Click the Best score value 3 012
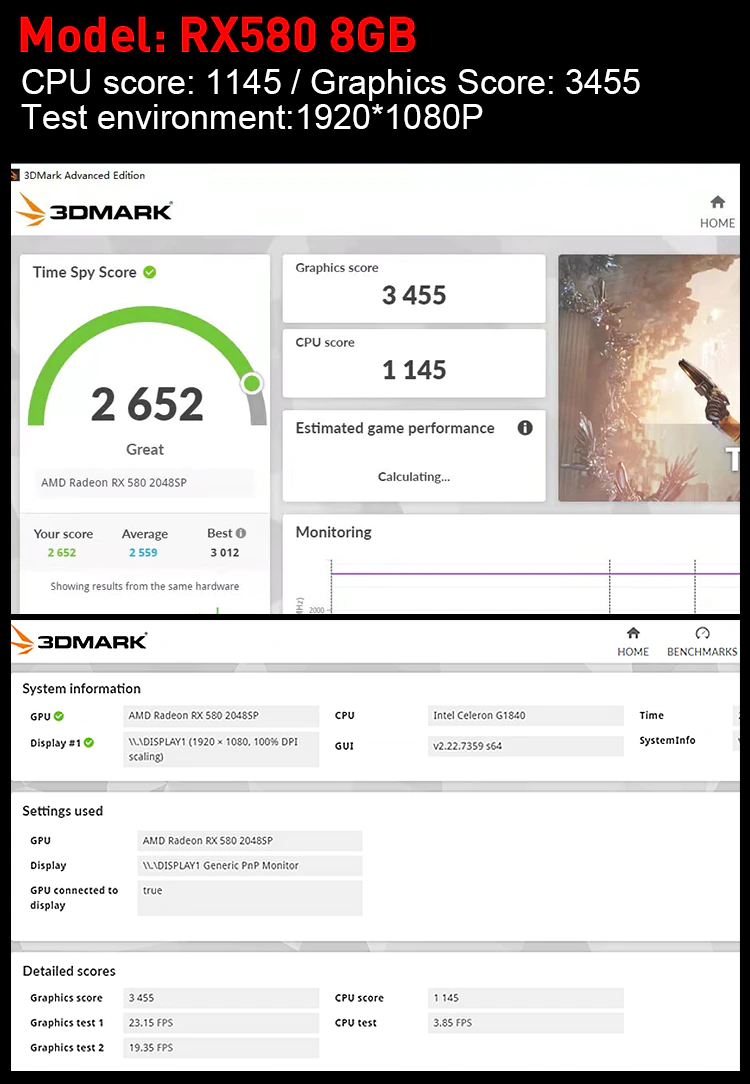Screen dimensions: 750x1084 225,552
